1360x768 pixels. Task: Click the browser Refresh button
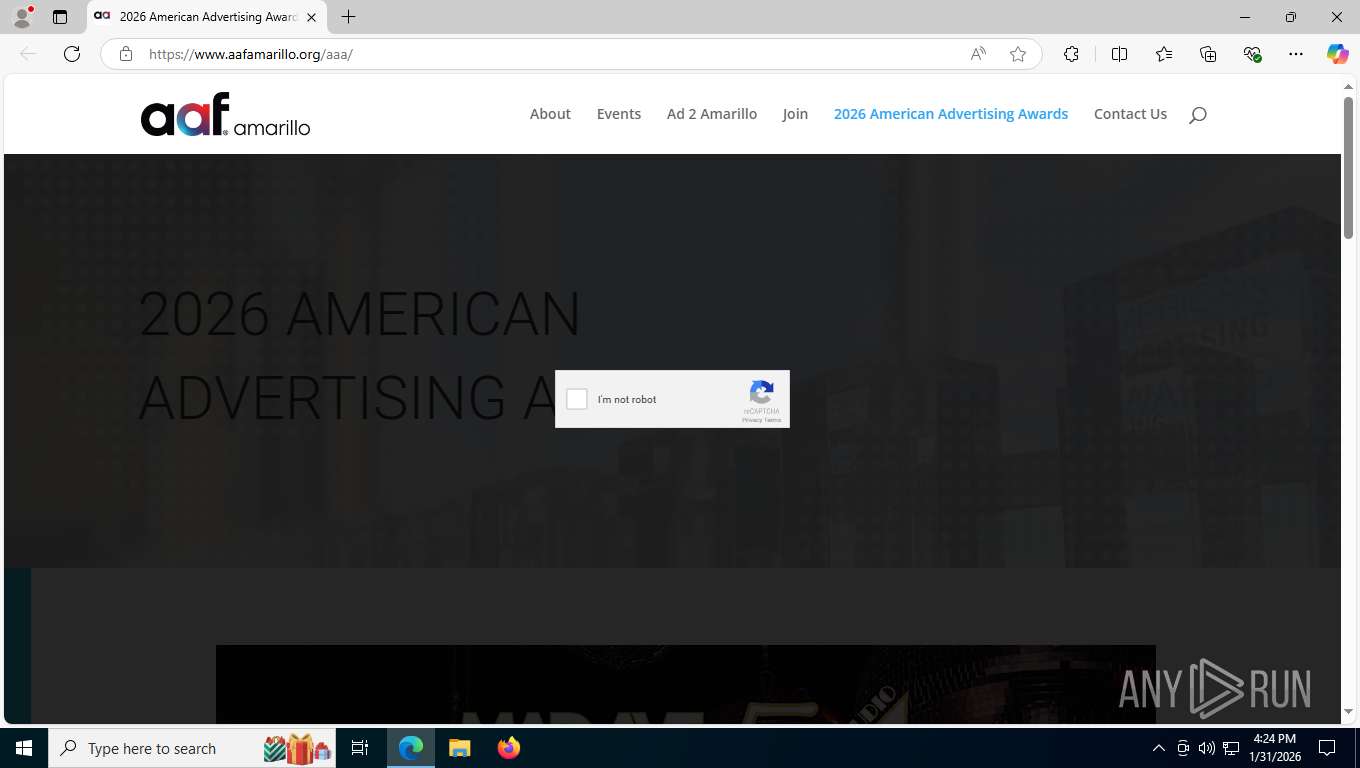click(72, 54)
